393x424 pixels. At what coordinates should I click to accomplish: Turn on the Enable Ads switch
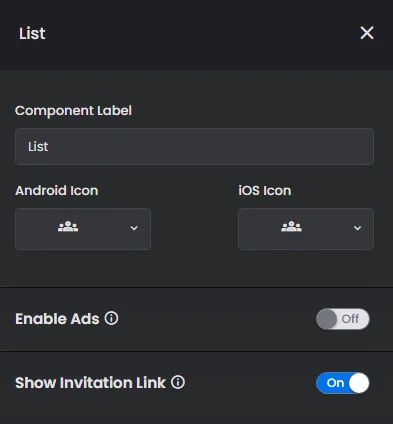click(x=343, y=319)
